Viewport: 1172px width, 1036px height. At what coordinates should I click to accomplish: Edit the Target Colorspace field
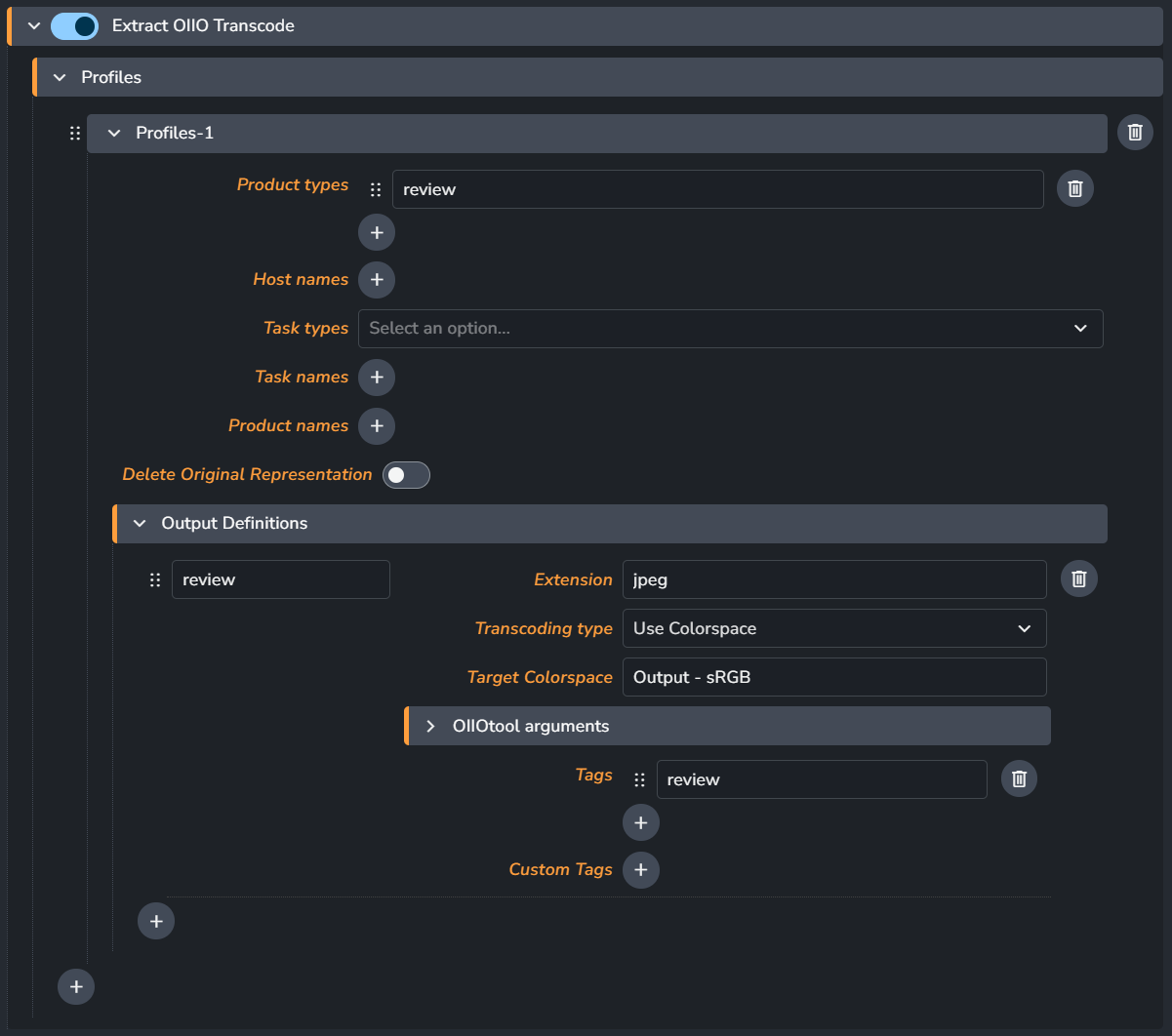pyautogui.click(x=833, y=677)
